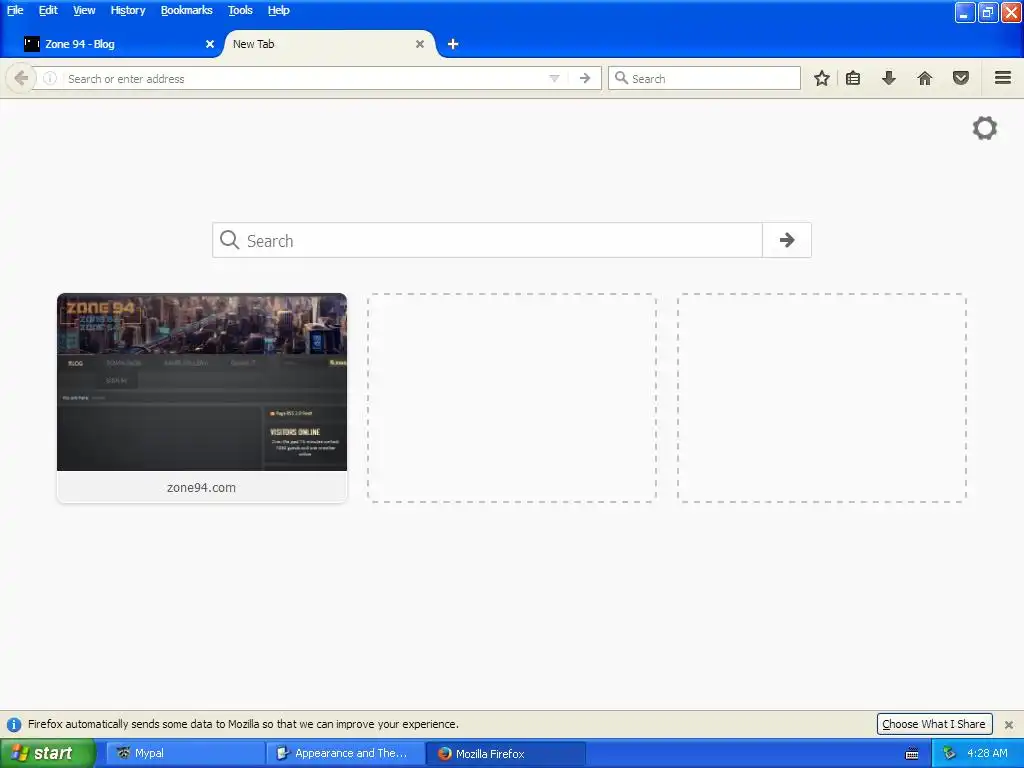Switch to Appearance and Themes taskbar item
The image size is (1024, 768).
(345, 754)
